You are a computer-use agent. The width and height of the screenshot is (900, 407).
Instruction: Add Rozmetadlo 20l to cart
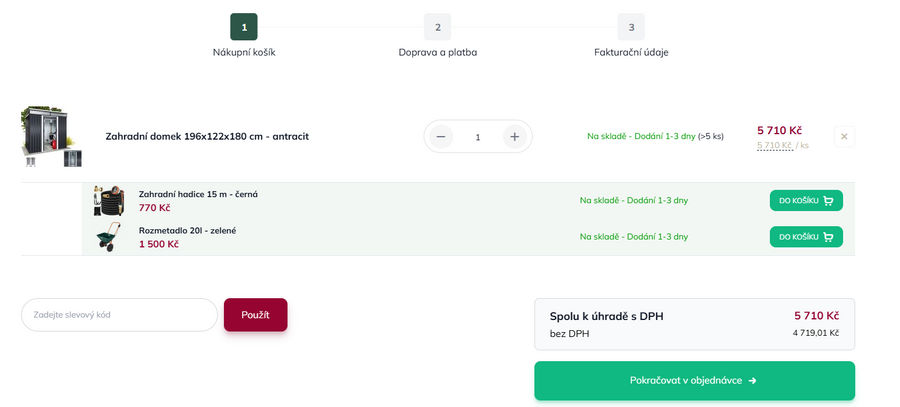click(806, 237)
